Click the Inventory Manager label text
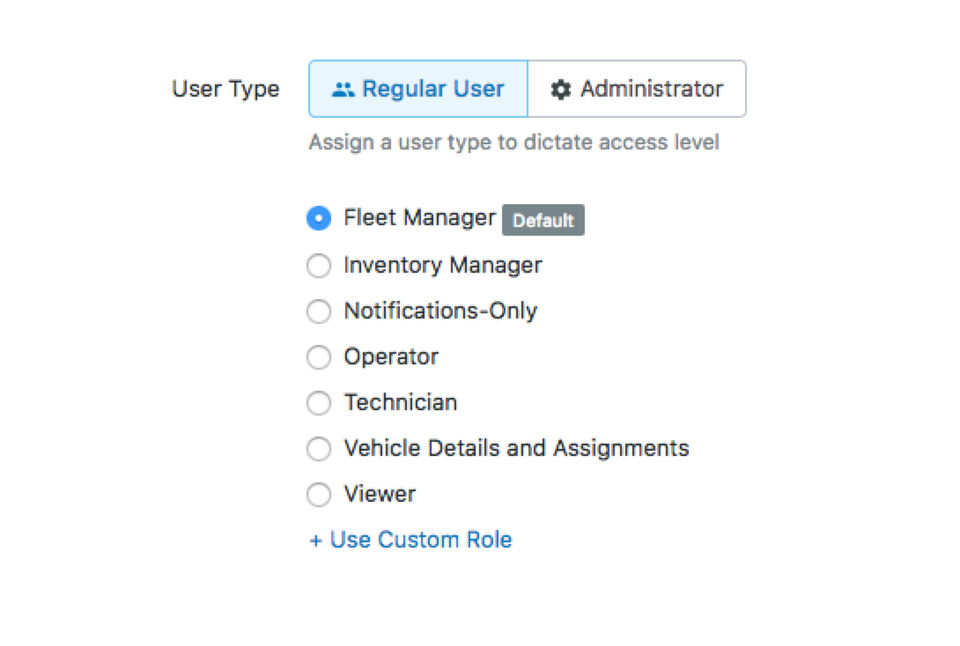Screen dimensions: 960x646 coord(443,265)
